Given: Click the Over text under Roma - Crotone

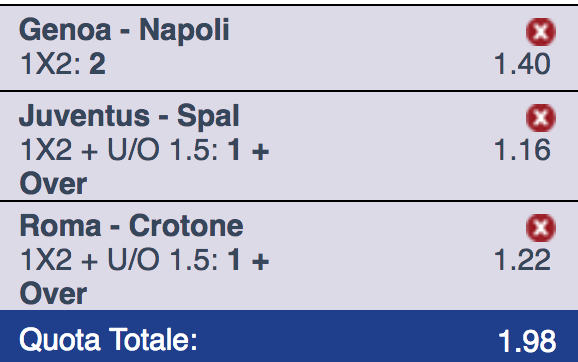Looking at the screenshot, I should 53,293.
